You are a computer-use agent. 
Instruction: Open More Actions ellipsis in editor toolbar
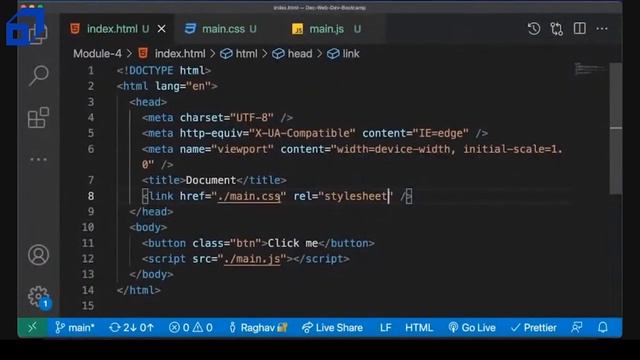pos(602,29)
